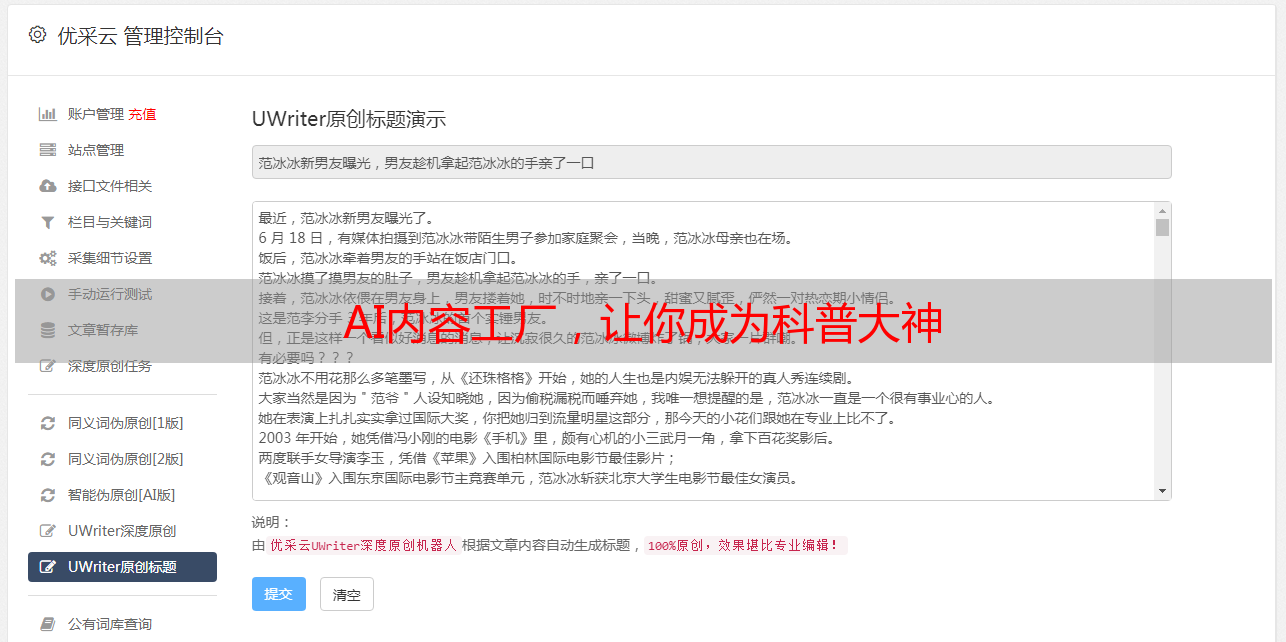The image size is (1286, 642).
Task: Click the bar chart icon for 账户管理
Action: (47, 114)
